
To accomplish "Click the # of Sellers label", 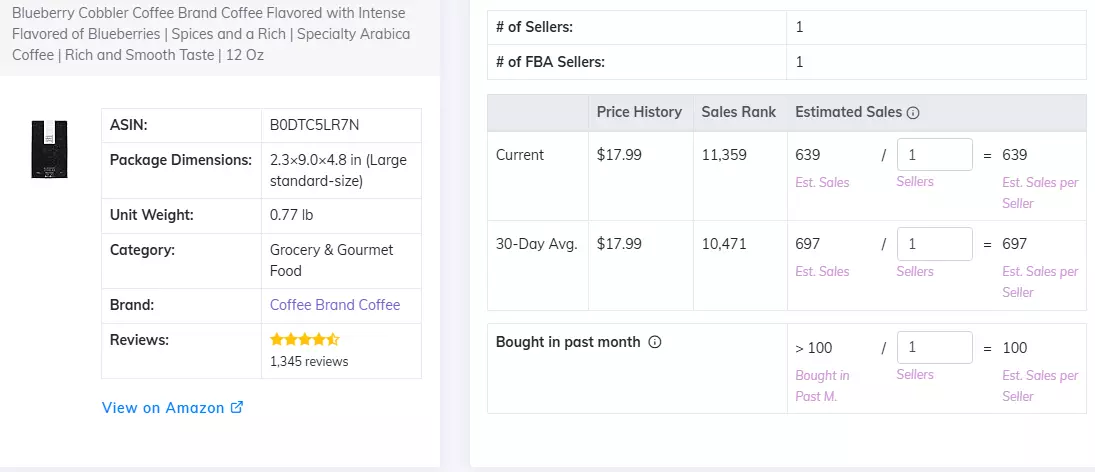I will pos(534,27).
